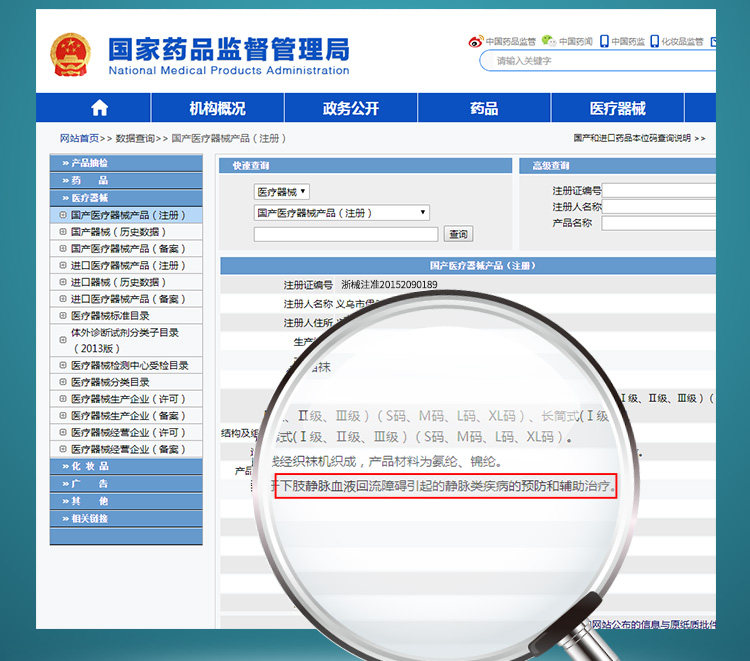Image resolution: width=750 pixels, height=661 pixels.
Task: Open the 医疗器械 category dropdown
Action: [x=281, y=192]
